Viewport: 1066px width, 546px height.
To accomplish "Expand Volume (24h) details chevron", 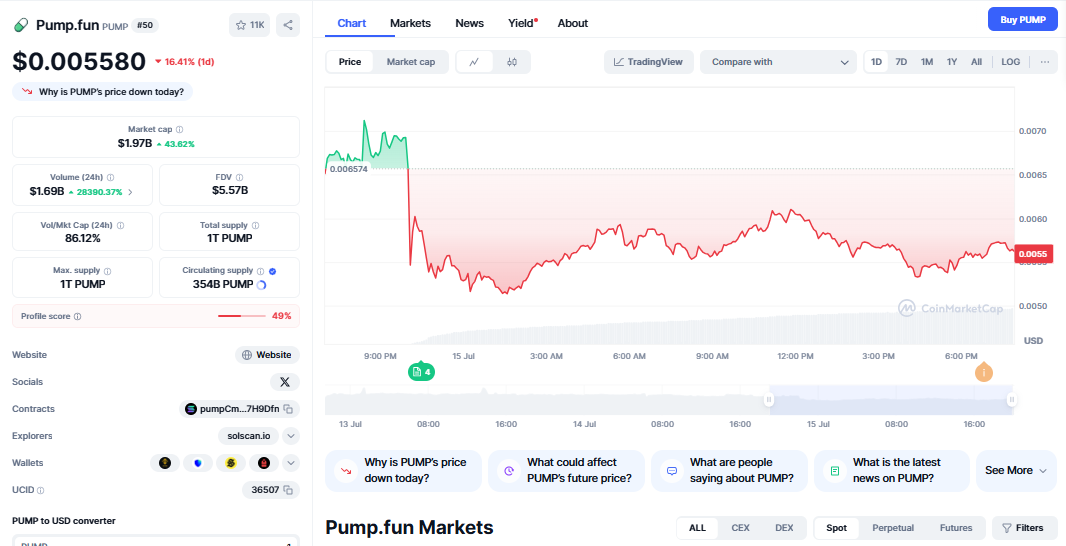I will [130, 192].
